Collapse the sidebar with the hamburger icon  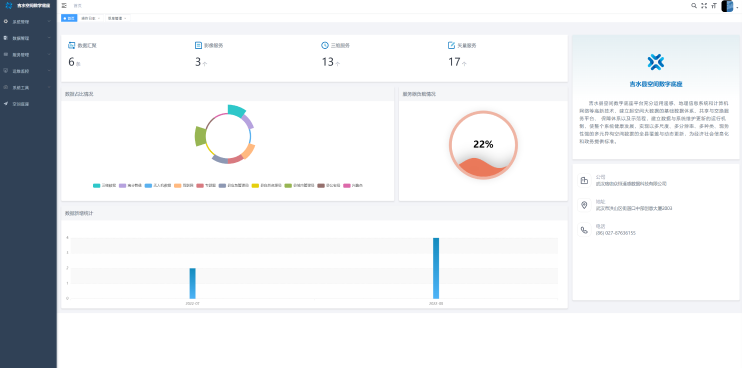tap(64, 6)
